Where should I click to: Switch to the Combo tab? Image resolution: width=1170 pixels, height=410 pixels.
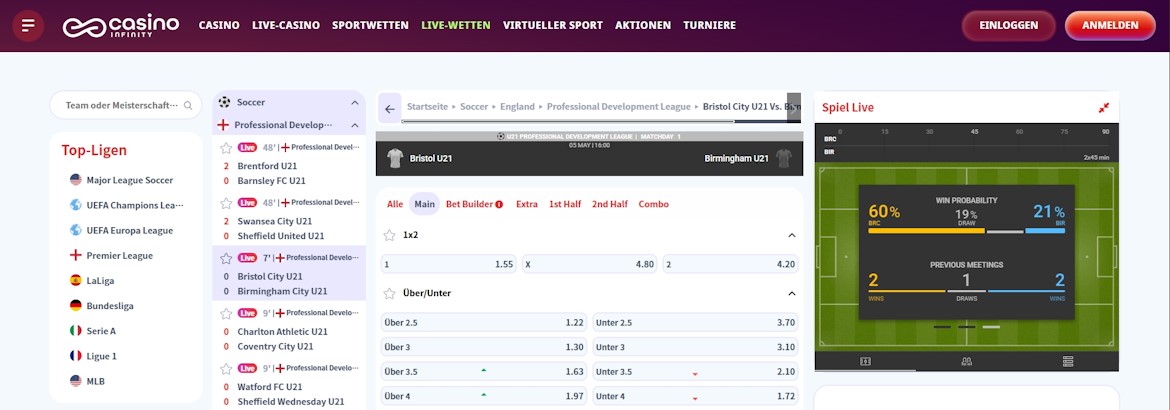654,204
